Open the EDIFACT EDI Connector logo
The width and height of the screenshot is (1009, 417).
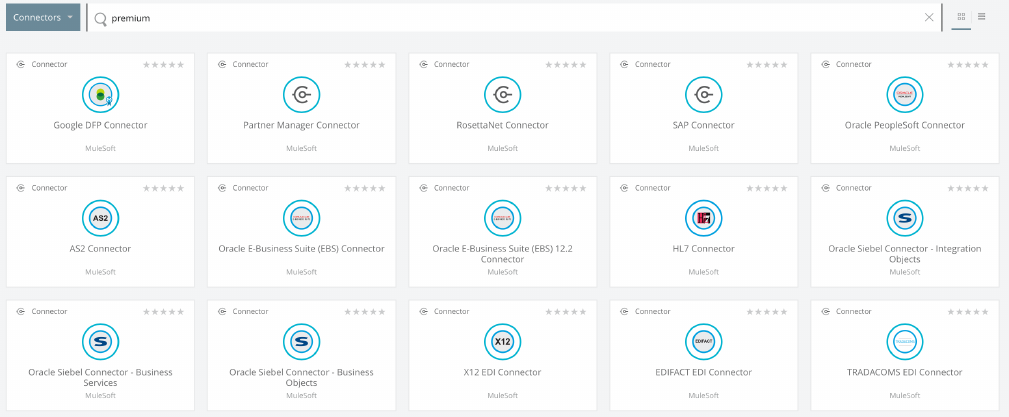703,342
